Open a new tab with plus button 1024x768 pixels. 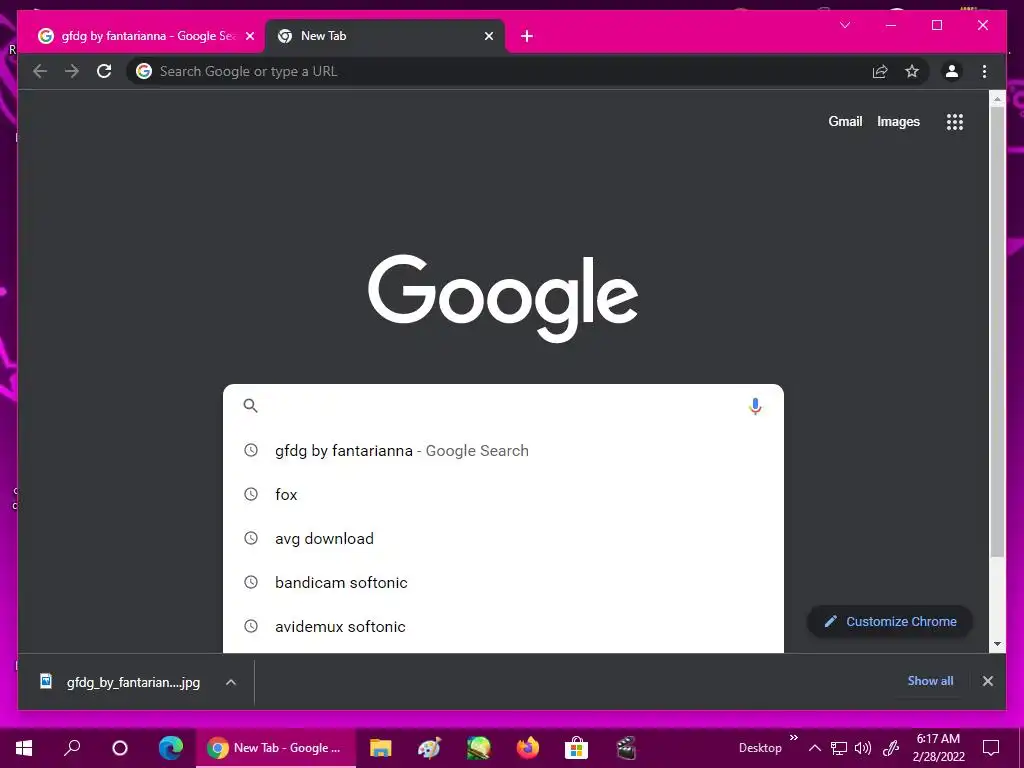coord(527,36)
